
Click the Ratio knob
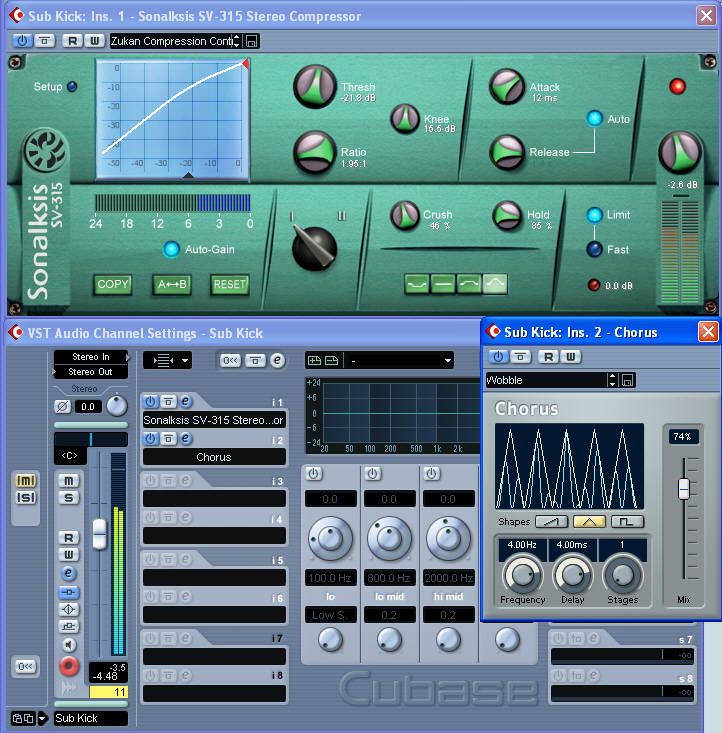[x=315, y=152]
